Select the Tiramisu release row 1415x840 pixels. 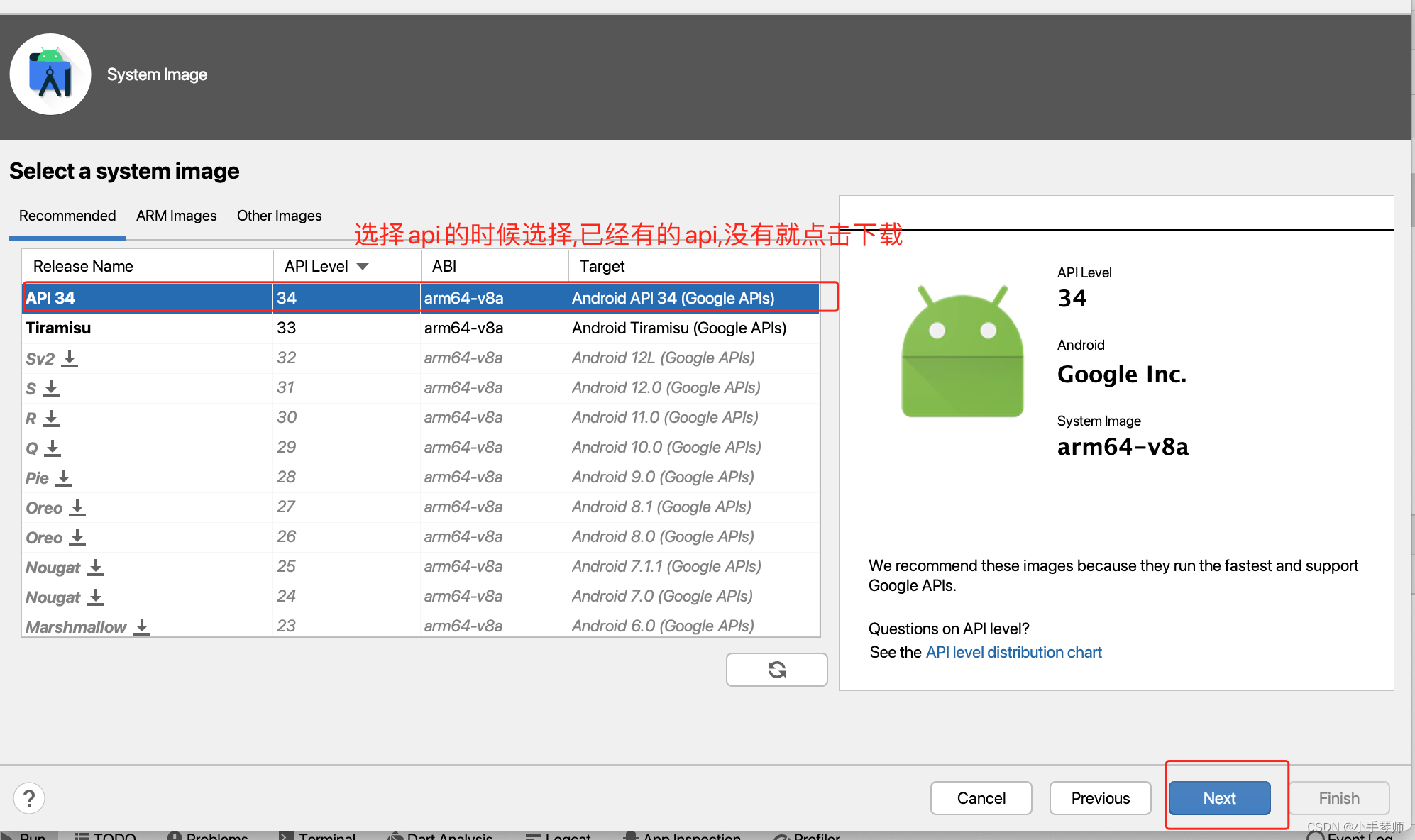421,328
